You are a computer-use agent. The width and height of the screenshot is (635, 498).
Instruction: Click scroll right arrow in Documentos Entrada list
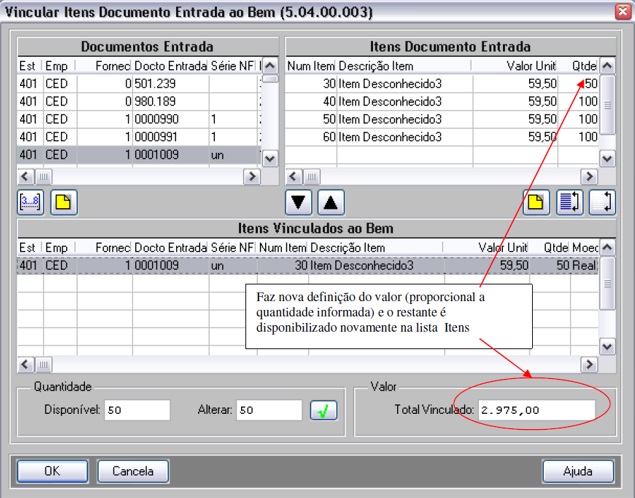[252, 177]
